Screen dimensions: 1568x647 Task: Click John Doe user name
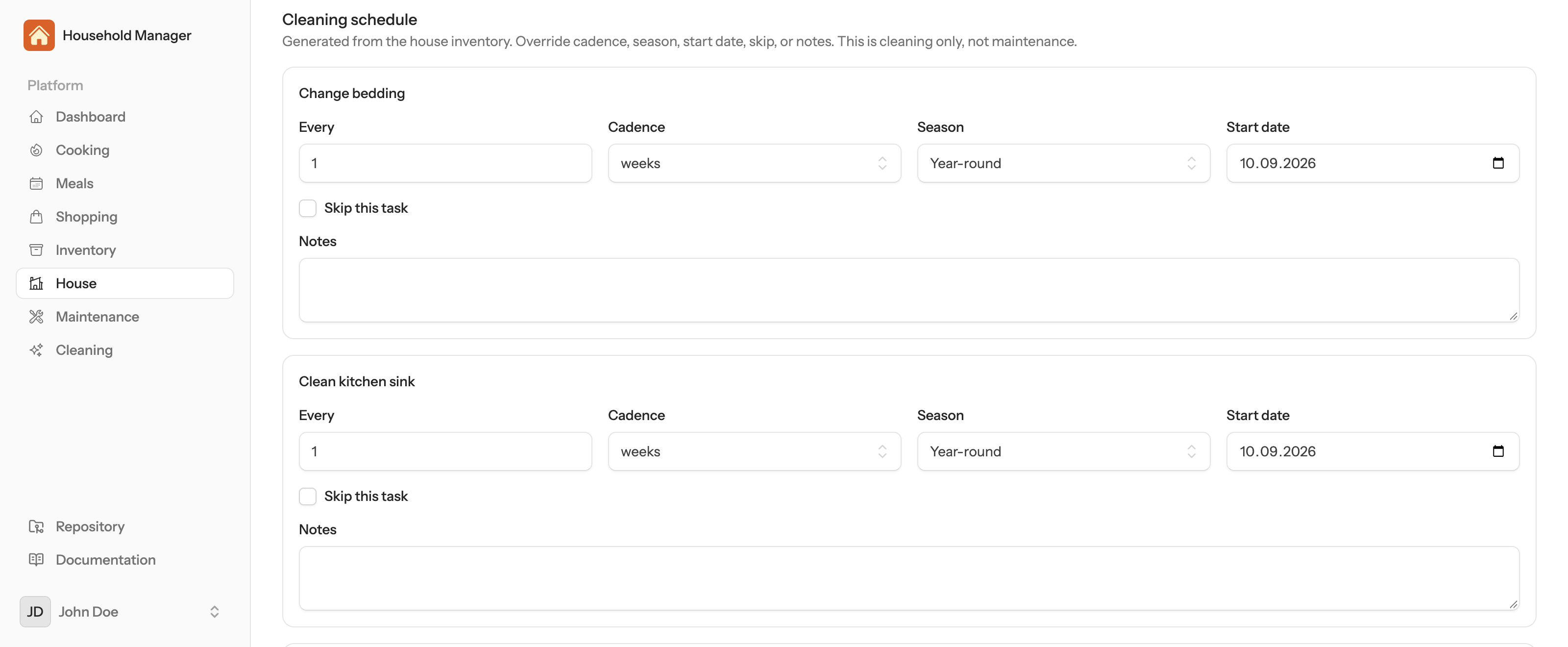pyautogui.click(x=88, y=612)
